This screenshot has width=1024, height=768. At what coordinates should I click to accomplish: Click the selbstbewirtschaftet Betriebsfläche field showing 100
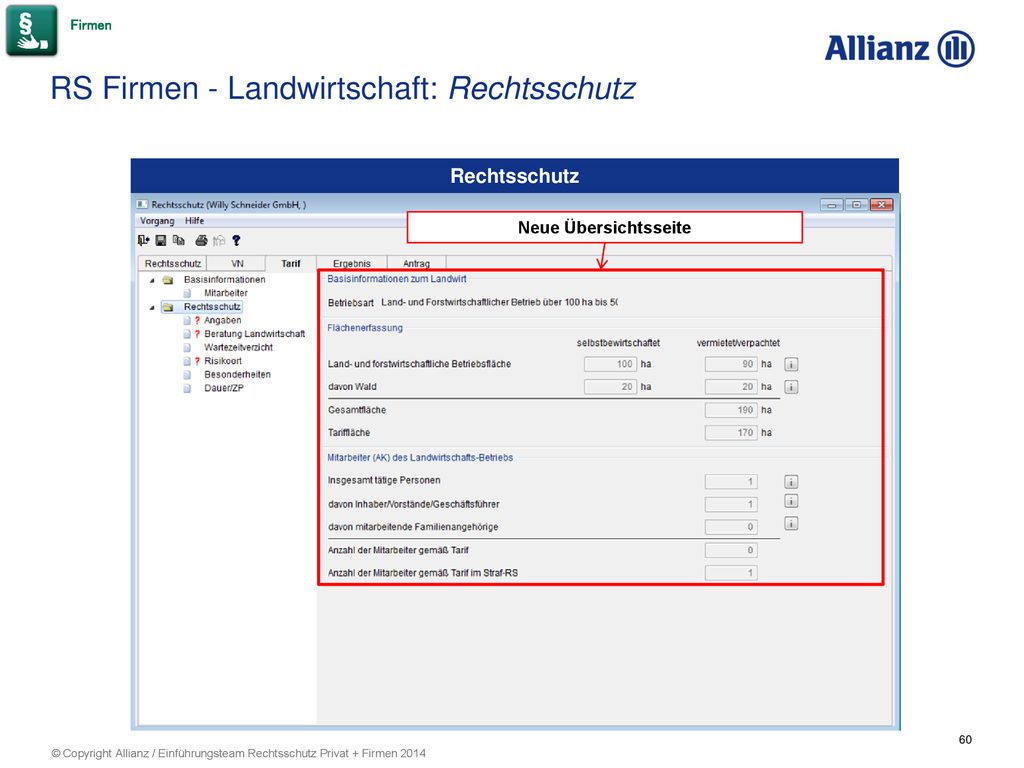610,364
